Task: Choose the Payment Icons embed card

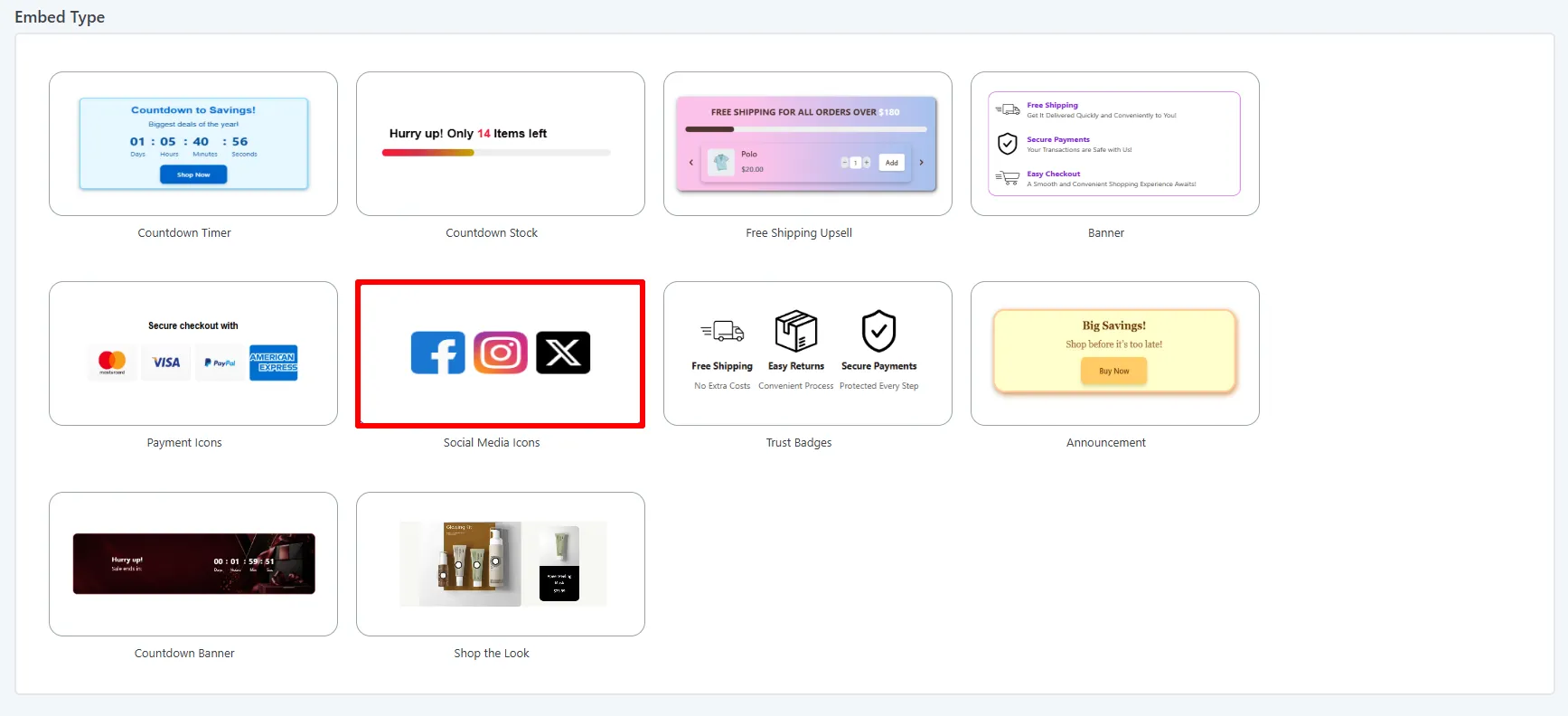Action: [193, 353]
